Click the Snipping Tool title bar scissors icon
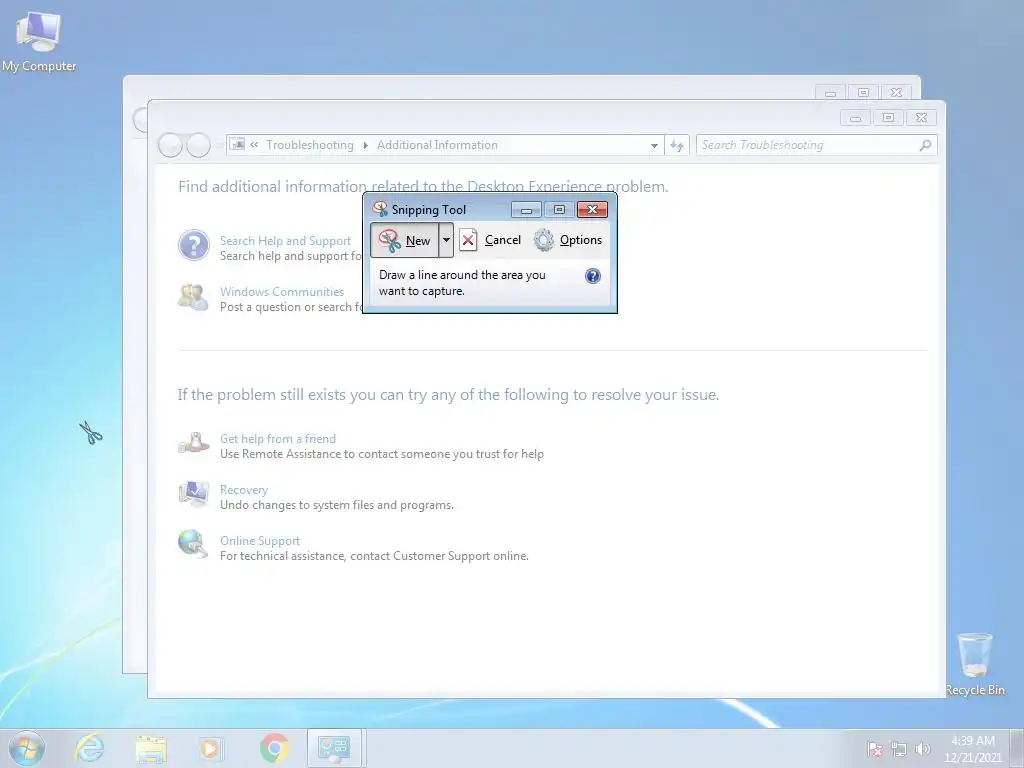 [379, 209]
